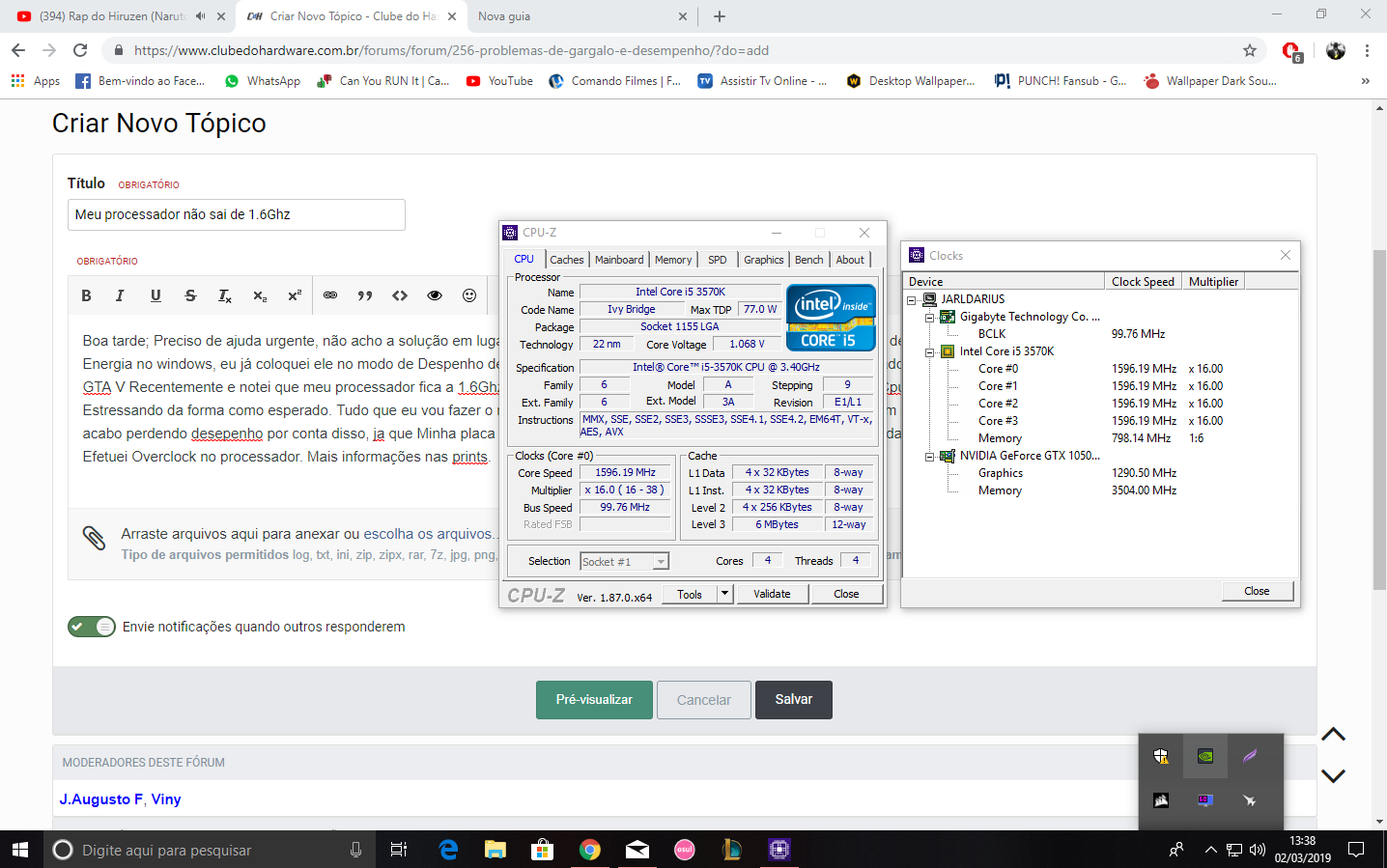Open the SPD tab in CPU-Z

[x=718, y=260]
